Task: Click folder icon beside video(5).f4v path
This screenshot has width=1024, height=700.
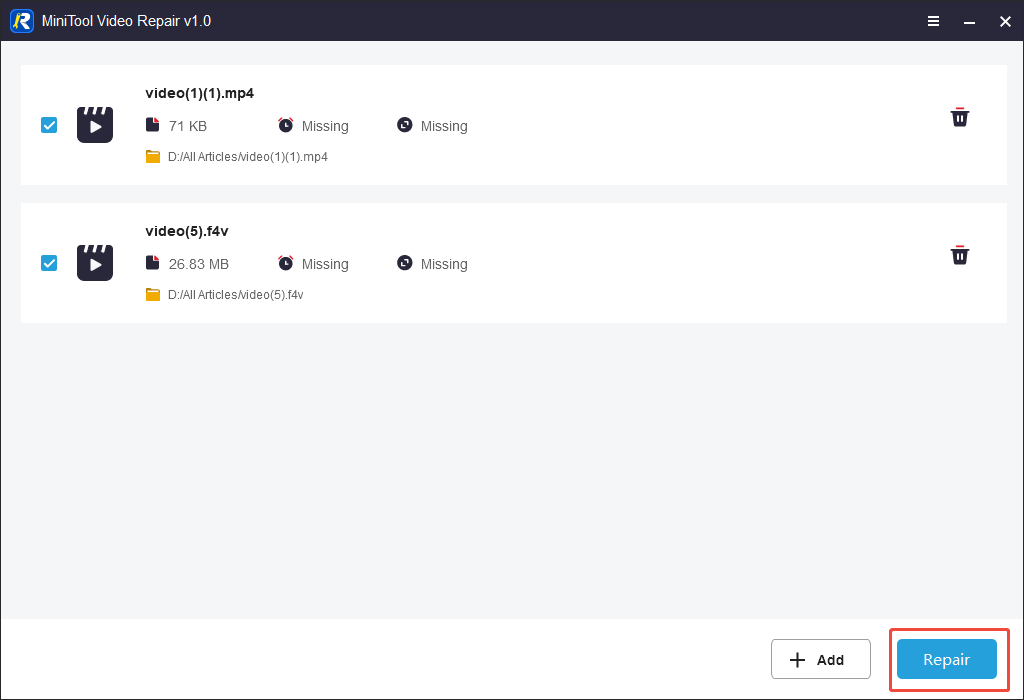Action: [153, 294]
